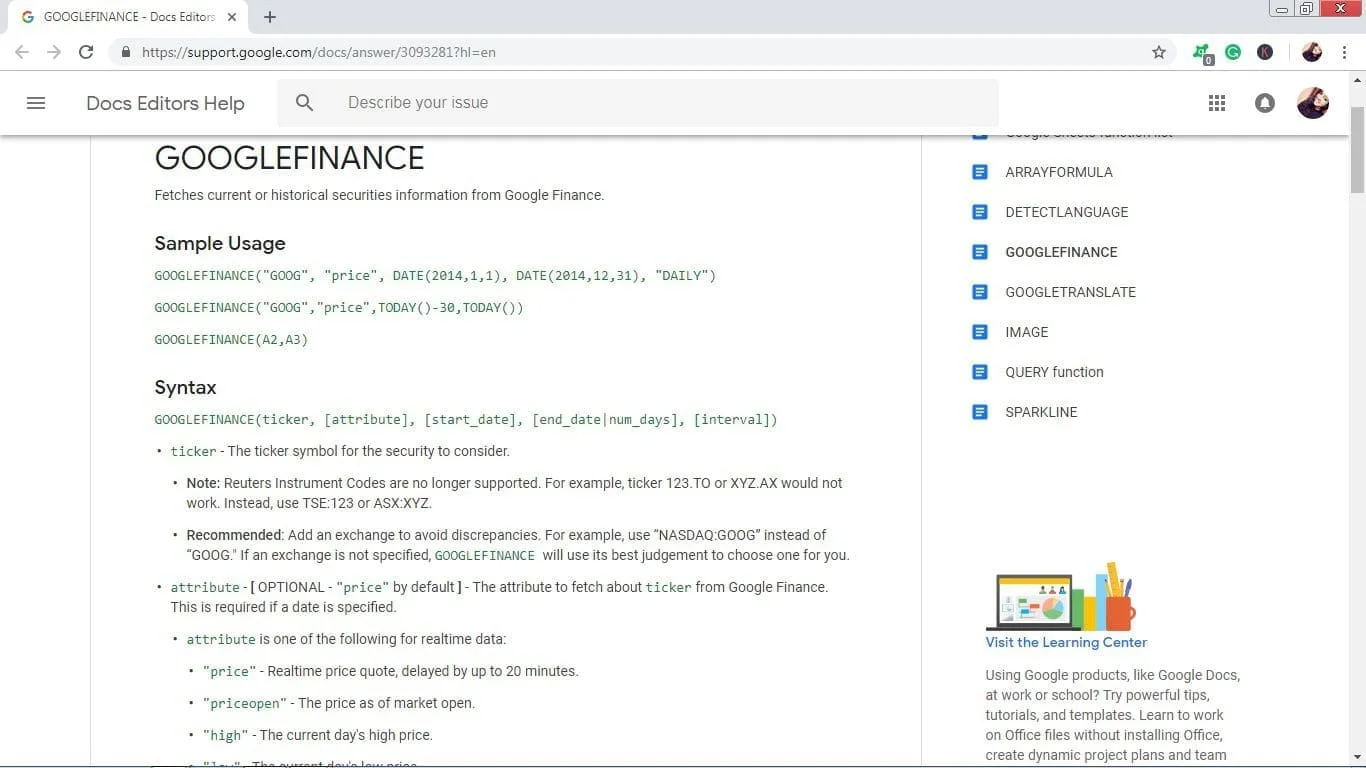Image resolution: width=1366 pixels, height=768 pixels.
Task: Click the Sample Usage heading
Action: tap(220, 243)
